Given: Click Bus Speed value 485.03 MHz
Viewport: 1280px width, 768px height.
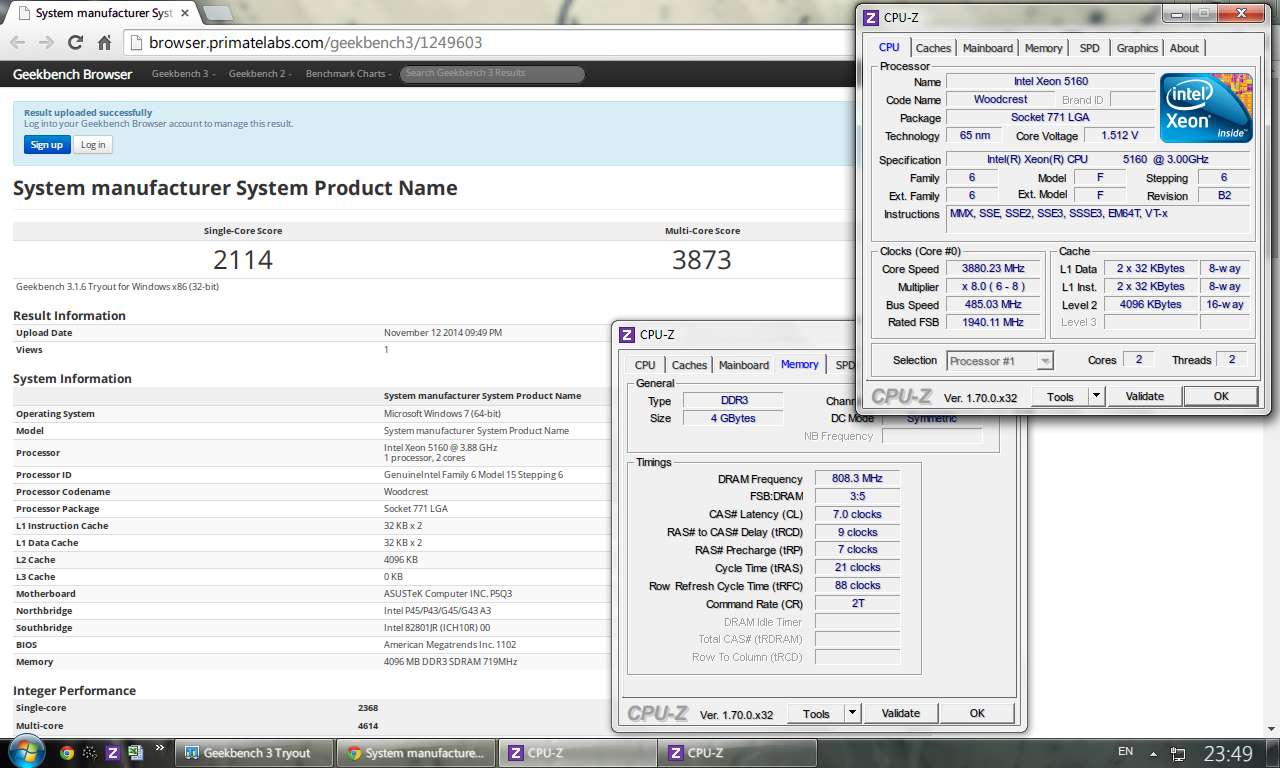Looking at the screenshot, I should click(994, 305).
